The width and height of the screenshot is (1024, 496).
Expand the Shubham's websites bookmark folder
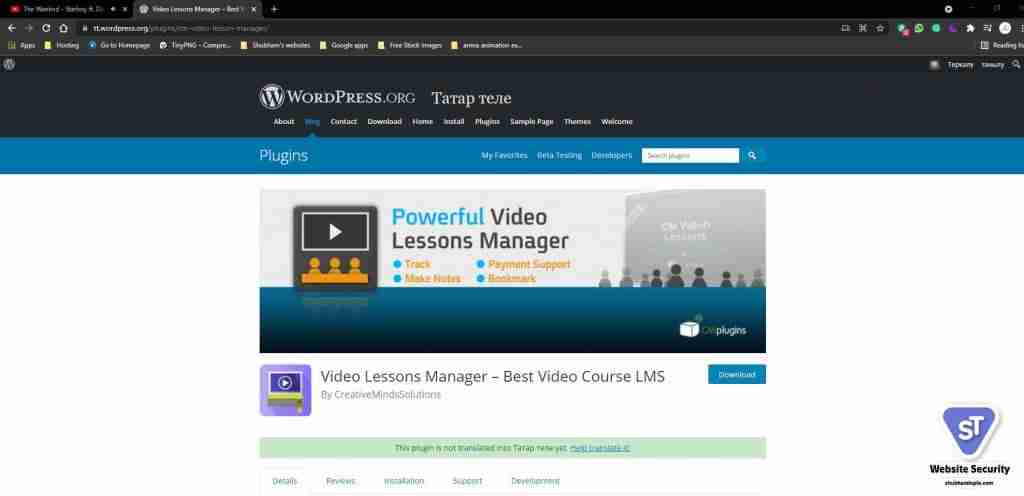[x=275, y=46]
